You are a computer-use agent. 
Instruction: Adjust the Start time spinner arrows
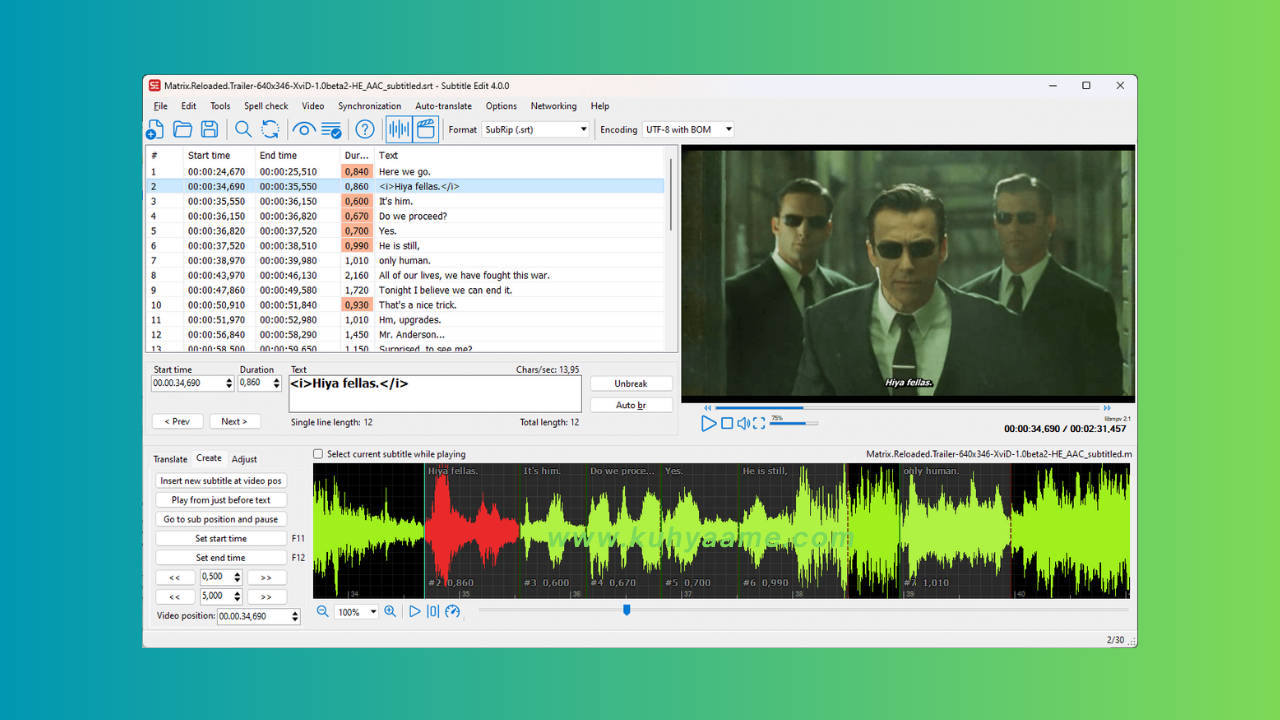tap(229, 383)
